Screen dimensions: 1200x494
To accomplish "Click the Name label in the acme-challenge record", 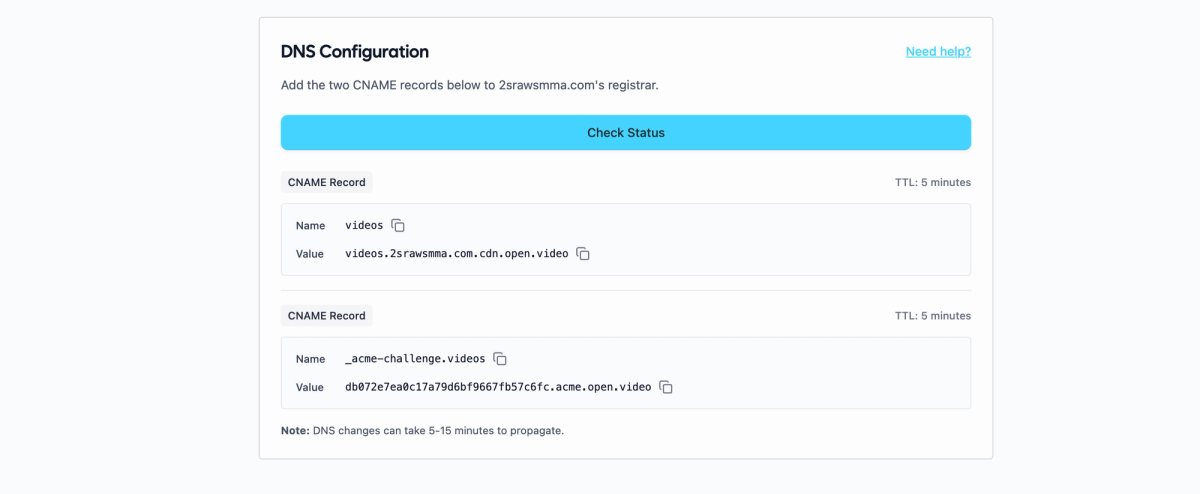I will (x=311, y=359).
